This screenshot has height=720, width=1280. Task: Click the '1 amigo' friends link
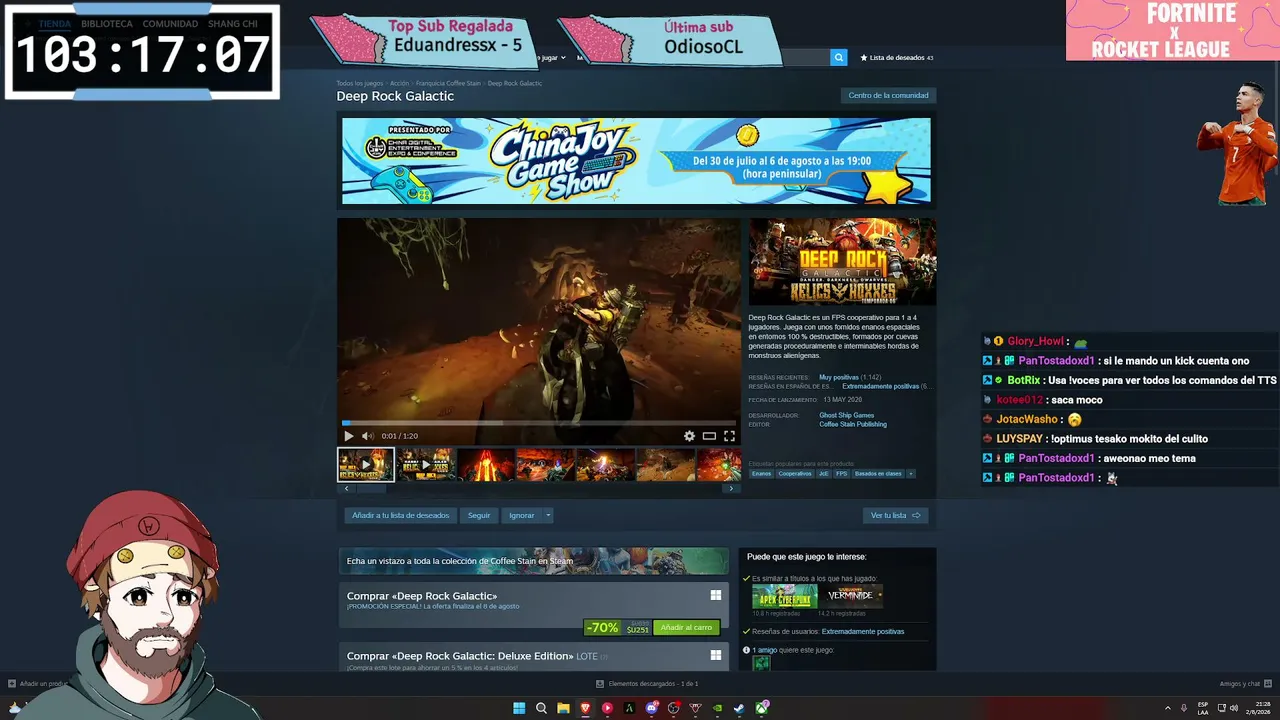click(765, 650)
